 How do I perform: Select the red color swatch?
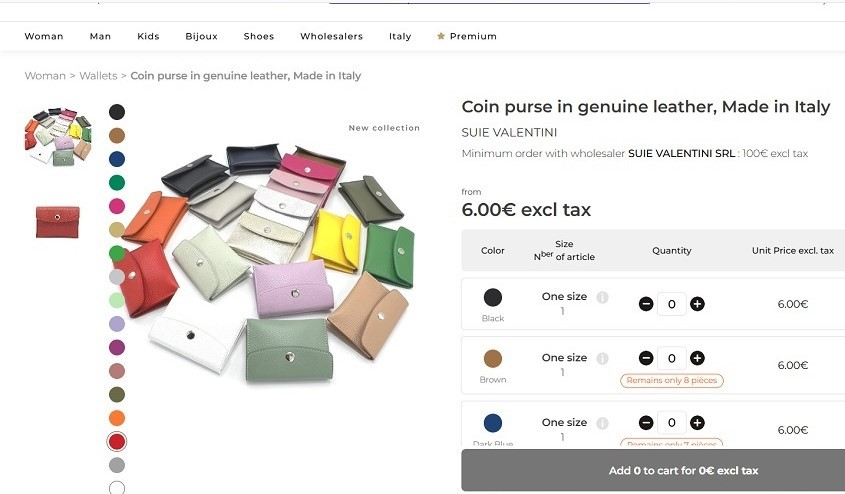click(x=117, y=441)
